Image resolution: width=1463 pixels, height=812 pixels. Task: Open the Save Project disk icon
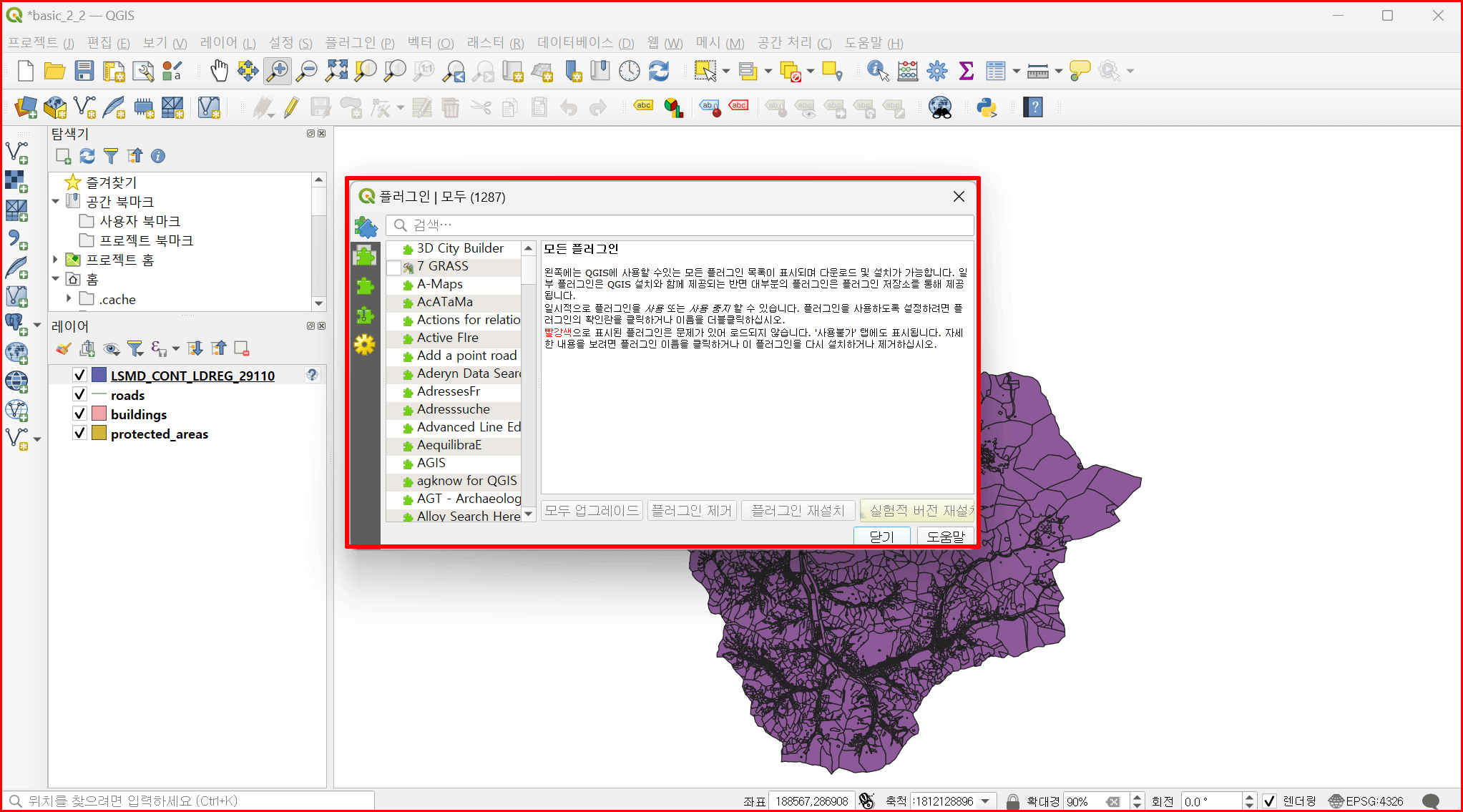point(84,70)
